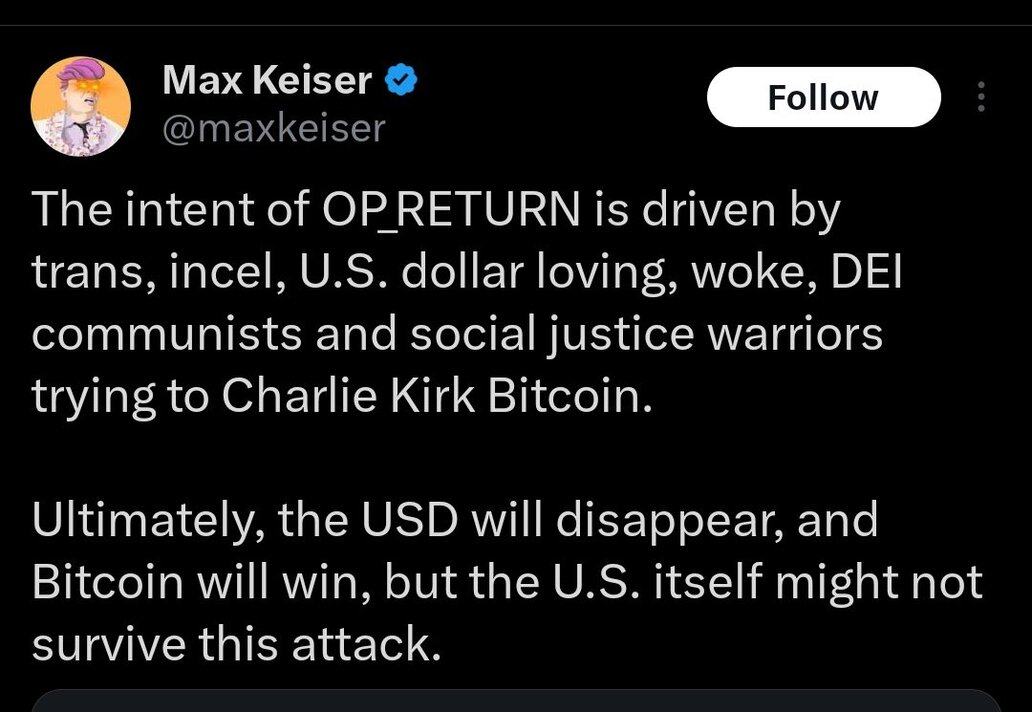Open Max Keiser's profile avatar

[x=80, y=107]
